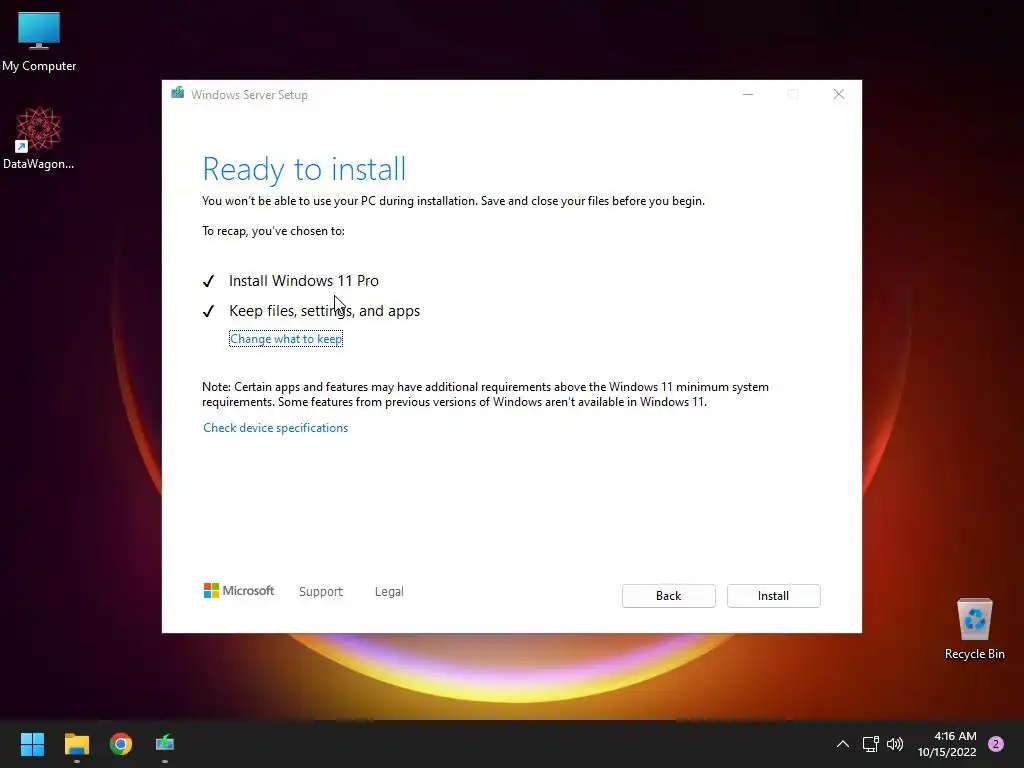Open the clock showing 4:16 AM
1024x768 pixels.
point(947,744)
